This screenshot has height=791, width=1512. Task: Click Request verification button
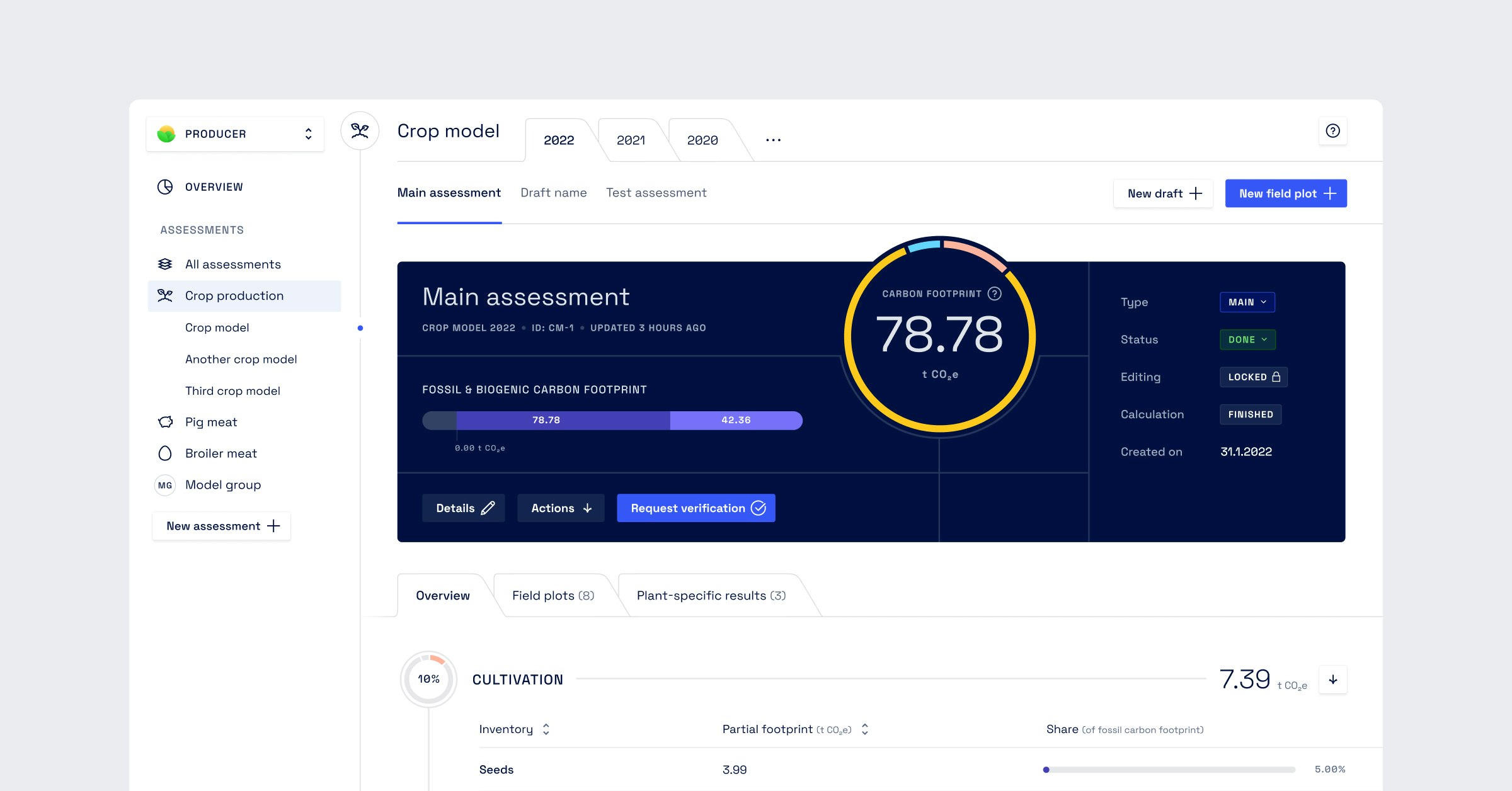(x=696, y=508)
